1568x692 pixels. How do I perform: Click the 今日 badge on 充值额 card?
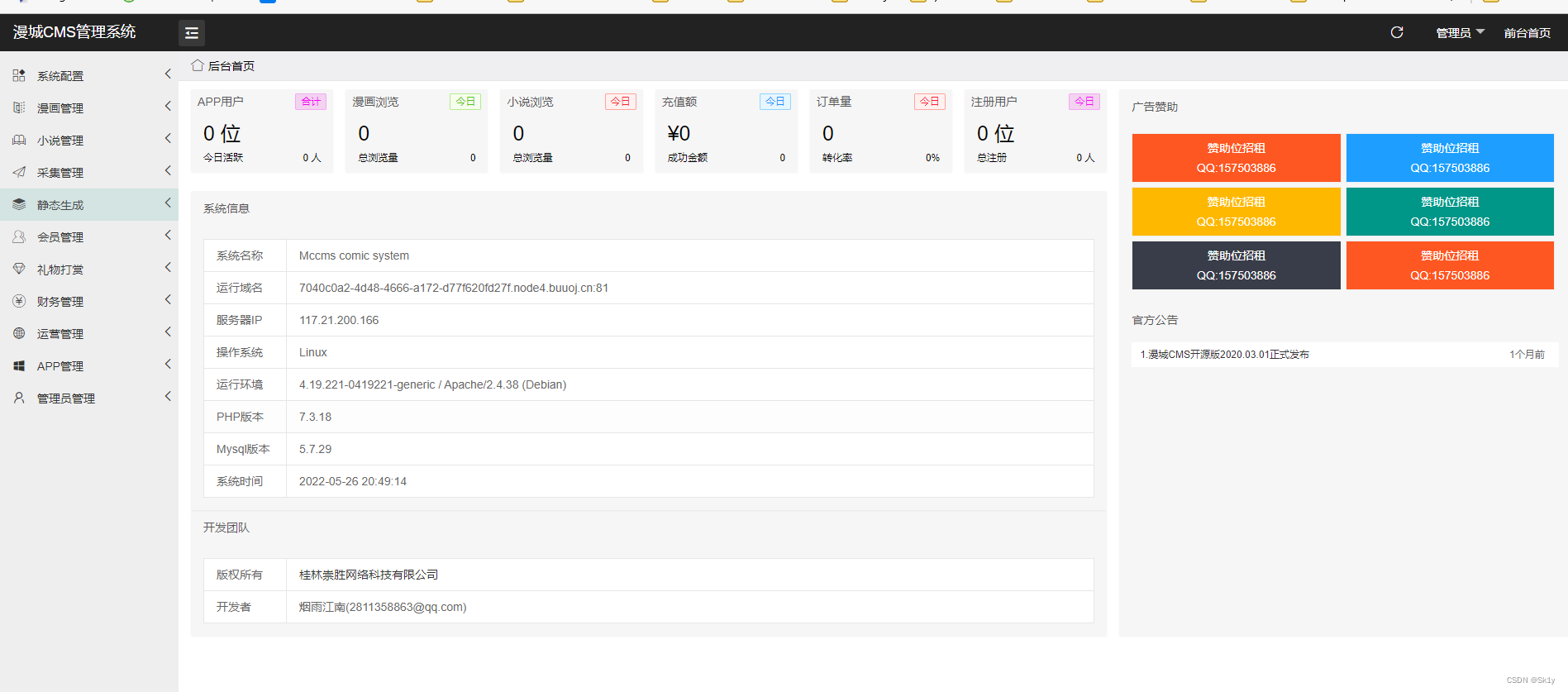click(x=775, y=102)
